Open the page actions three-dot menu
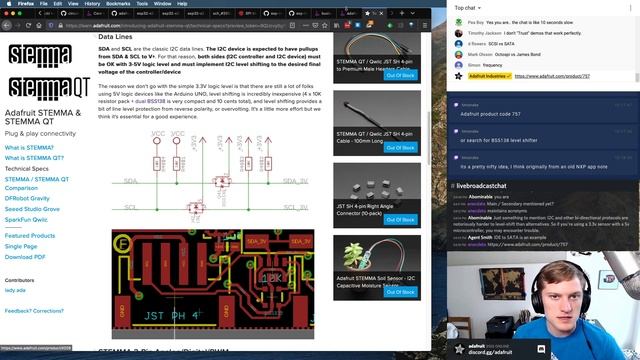The width and height of the screenshot is (640, 360). click(305, 25)
